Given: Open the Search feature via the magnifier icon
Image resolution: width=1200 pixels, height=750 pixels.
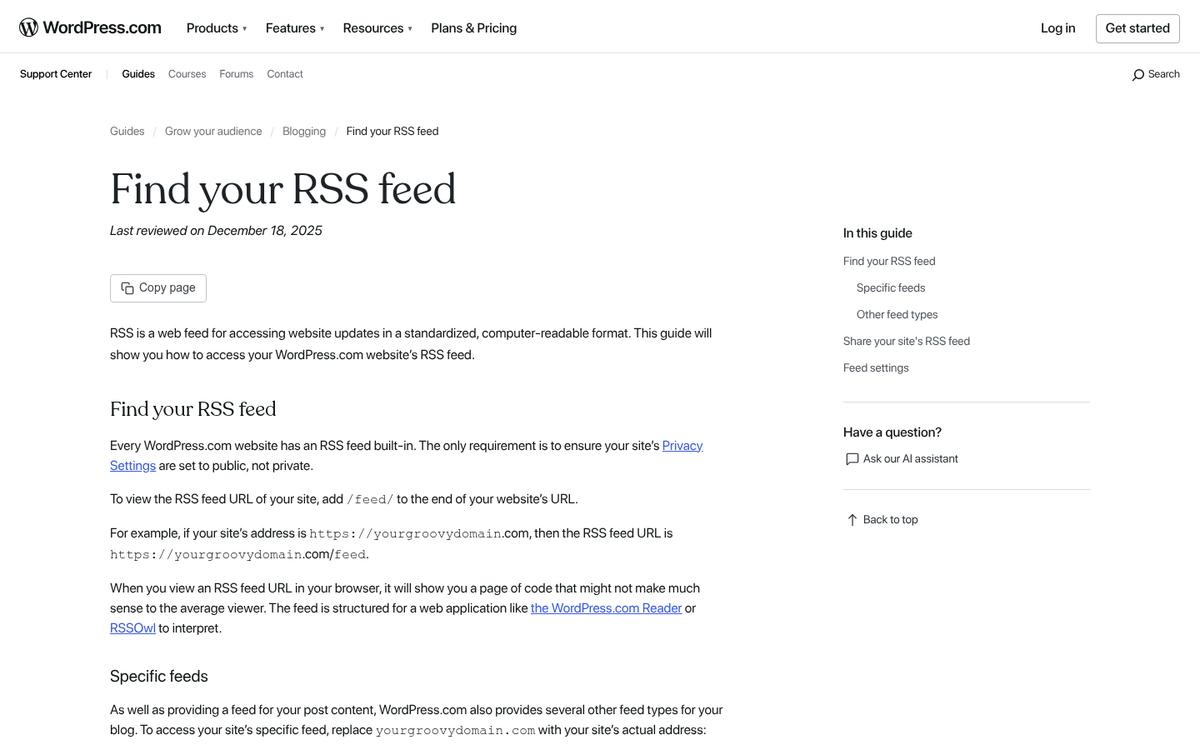Looking at the screenshot, I should [1139, 74].
